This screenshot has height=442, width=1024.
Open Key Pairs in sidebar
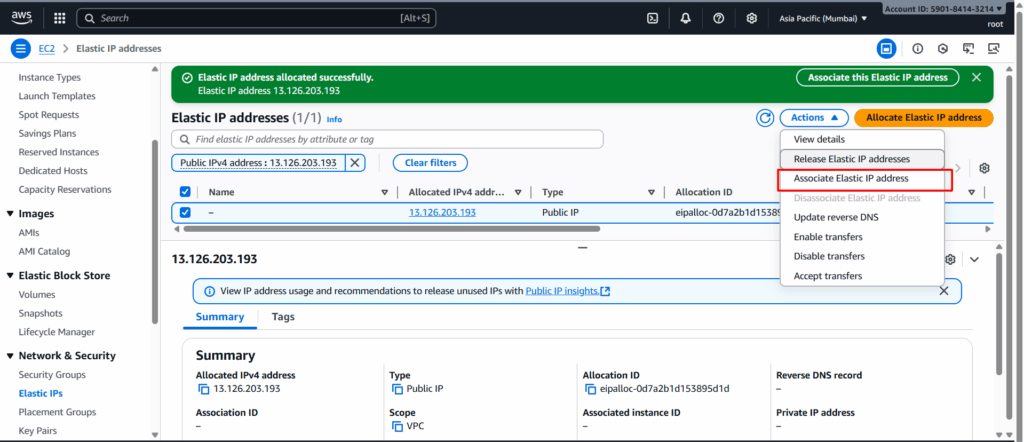click(37, 431)
